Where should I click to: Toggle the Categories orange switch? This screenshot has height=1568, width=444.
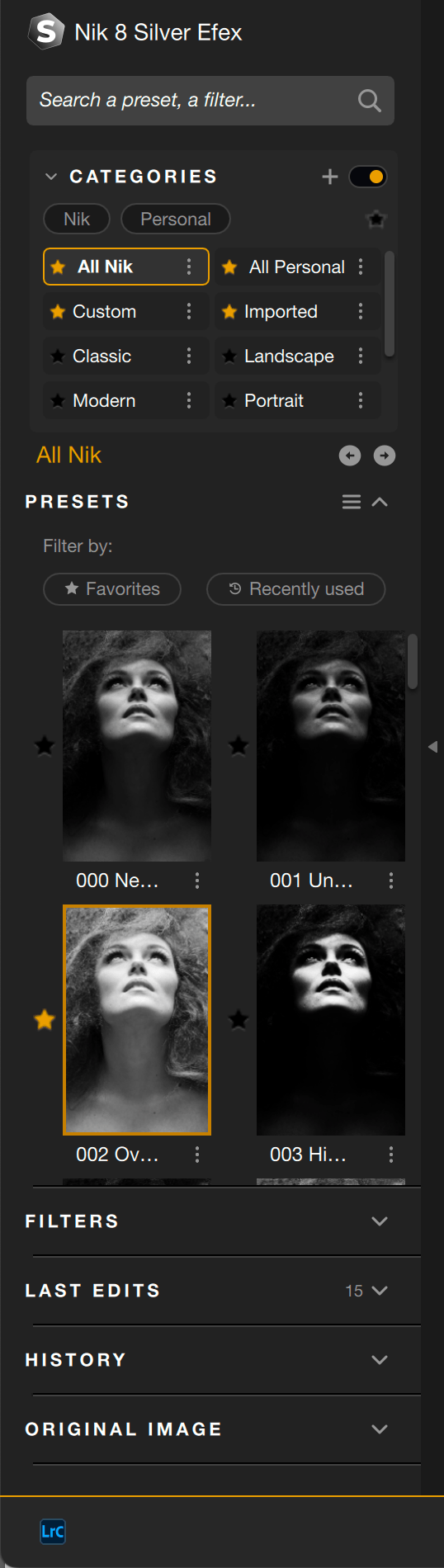click(x=367, y=177)
